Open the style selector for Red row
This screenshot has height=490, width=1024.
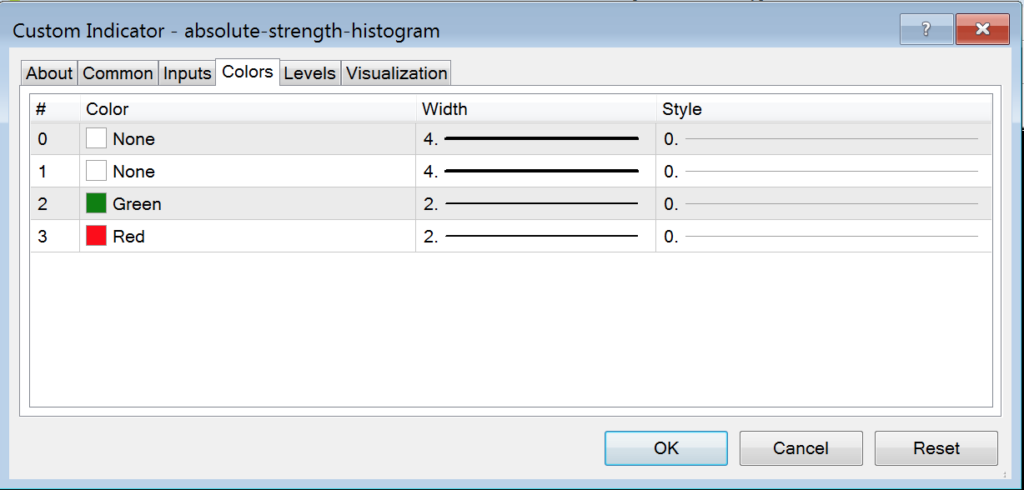[x=822, y=237]
